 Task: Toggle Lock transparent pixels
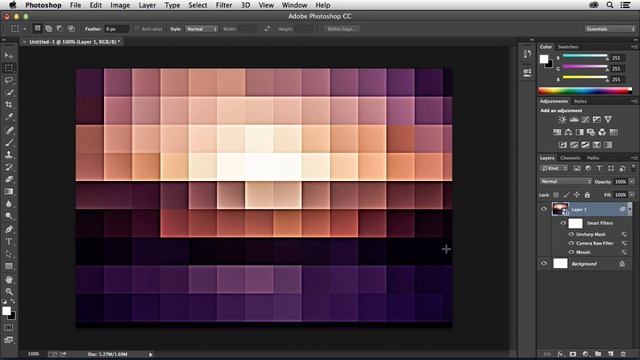556,195
